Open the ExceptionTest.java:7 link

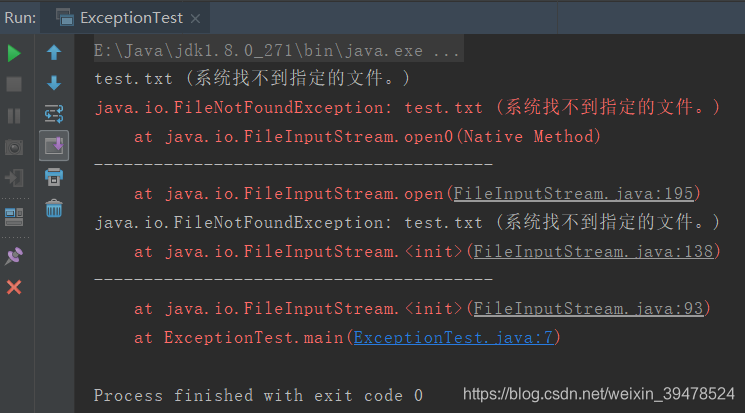(x=453, y=337)
